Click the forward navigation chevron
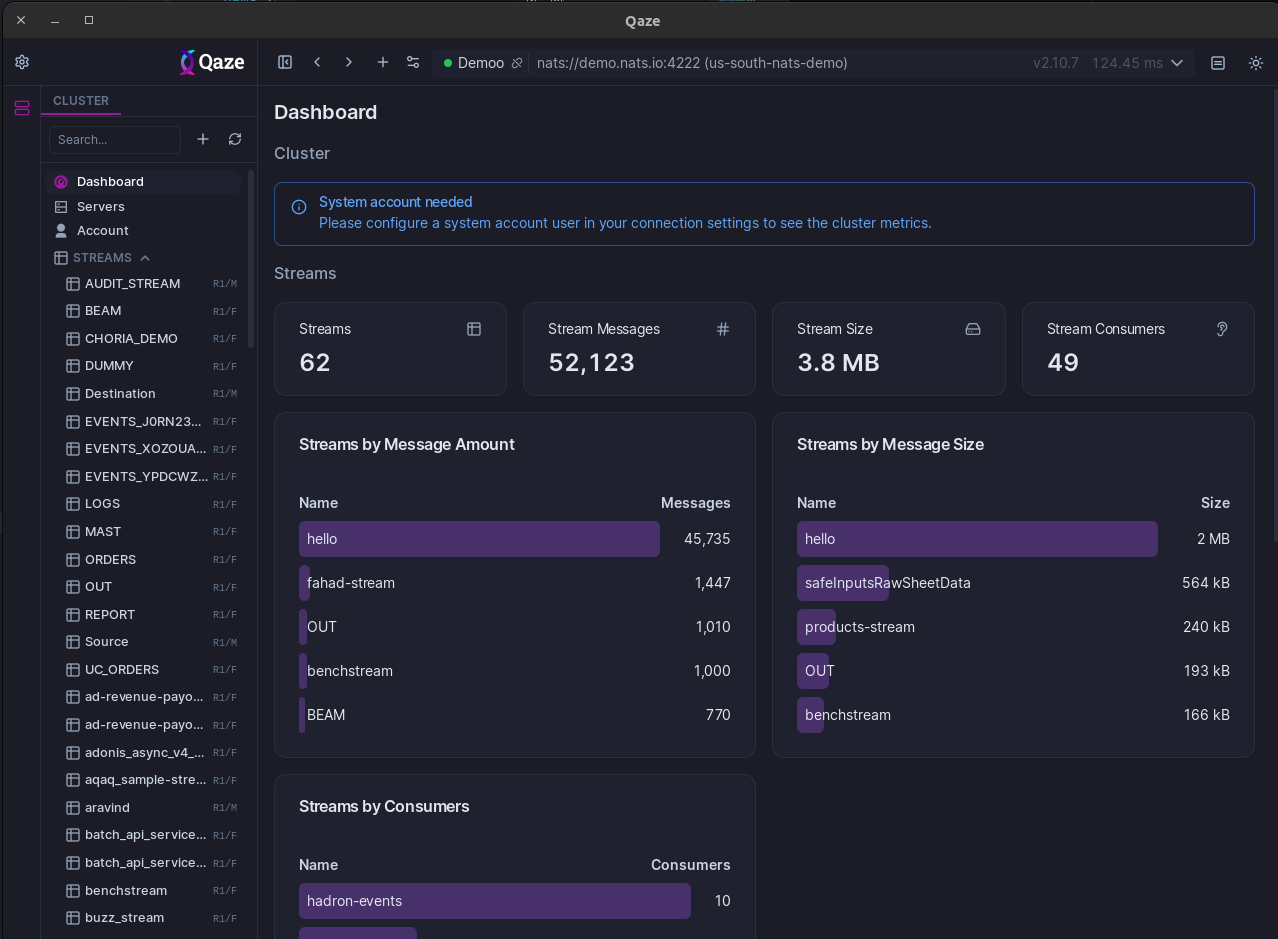Screen dimensions: 1278x939 (348, 62)
